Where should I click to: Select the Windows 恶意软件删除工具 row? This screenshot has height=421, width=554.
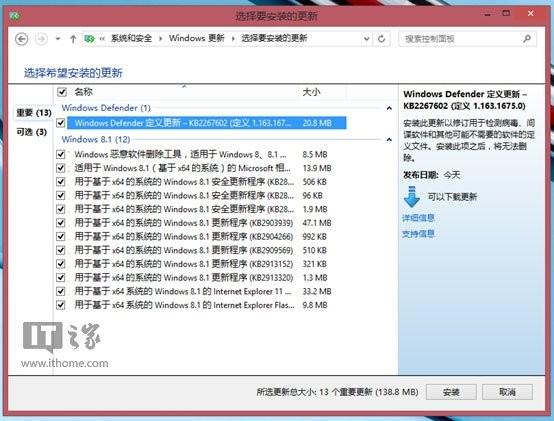[x=207, y=154]
